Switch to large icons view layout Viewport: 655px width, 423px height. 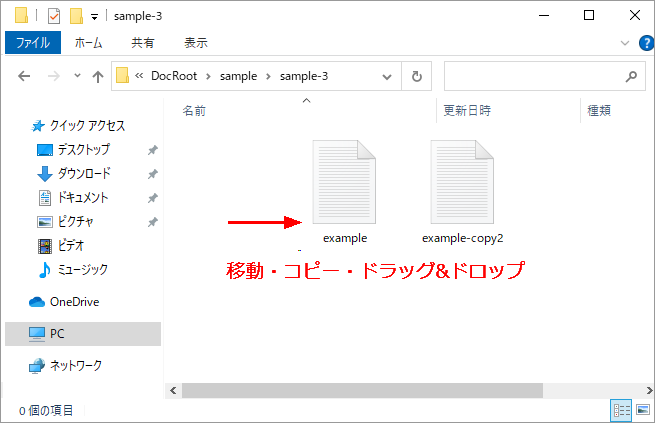click(642, 410)
